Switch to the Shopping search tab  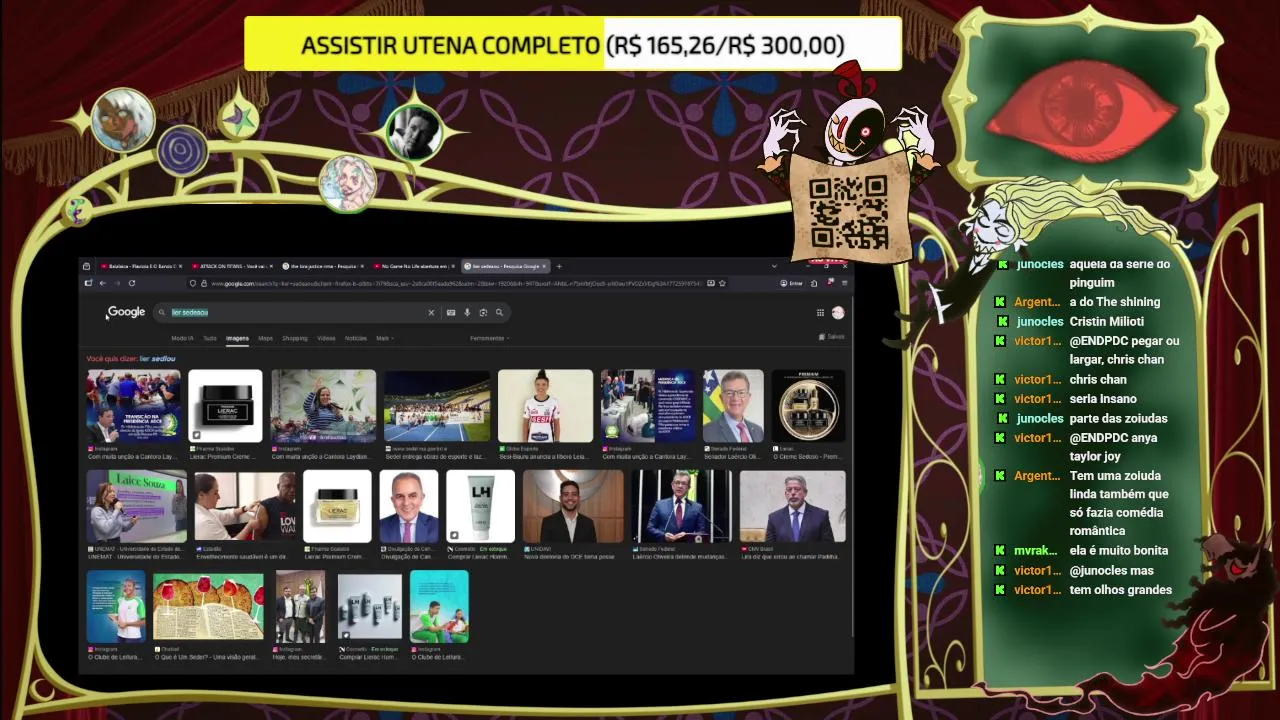point(295,338)
